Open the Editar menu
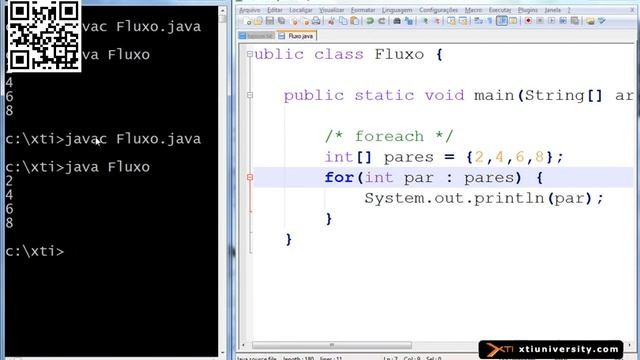Screen dimensions: 640x360 [275, 10]
